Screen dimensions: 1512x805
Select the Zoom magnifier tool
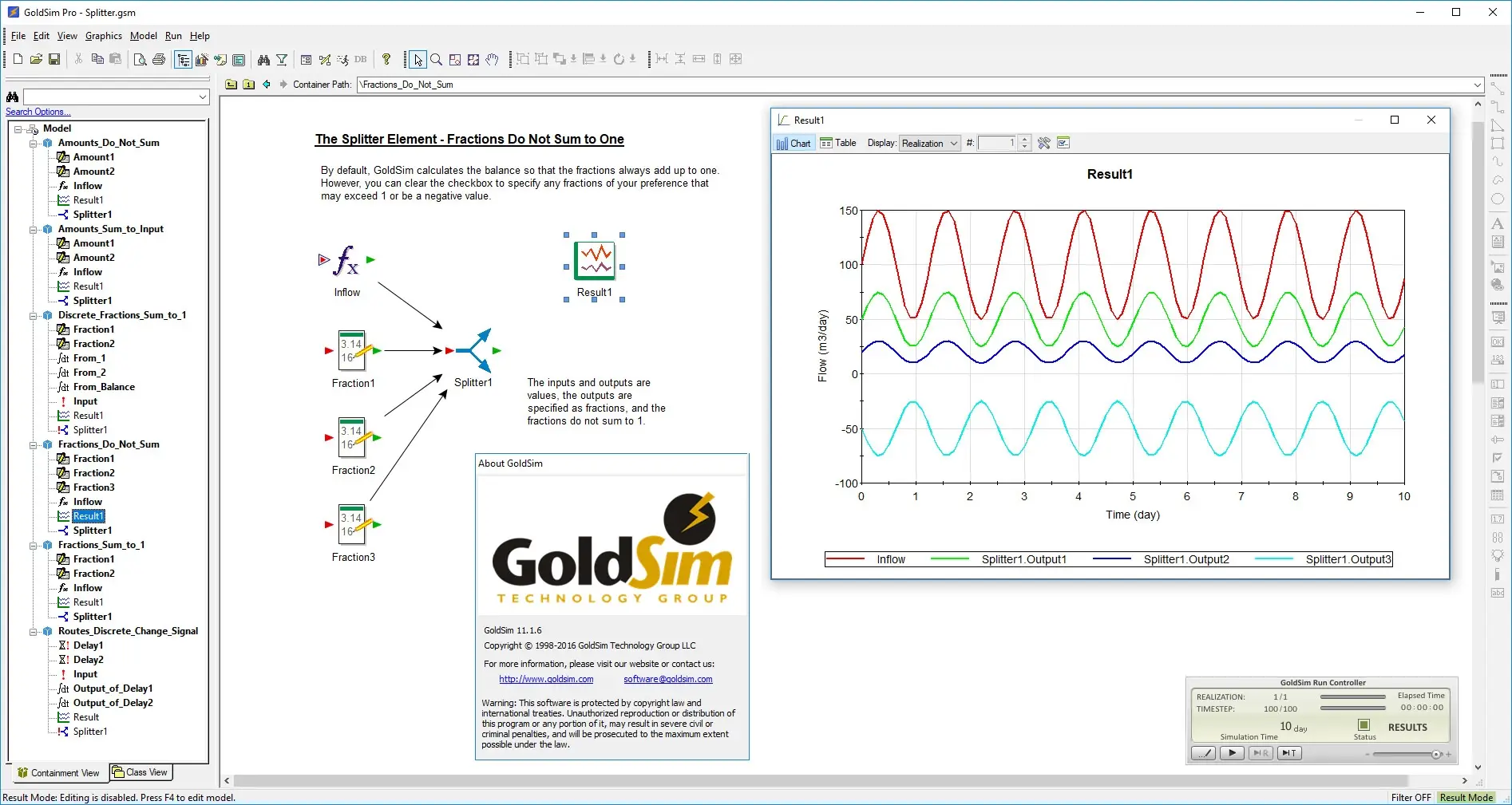(x=436, y=59)
